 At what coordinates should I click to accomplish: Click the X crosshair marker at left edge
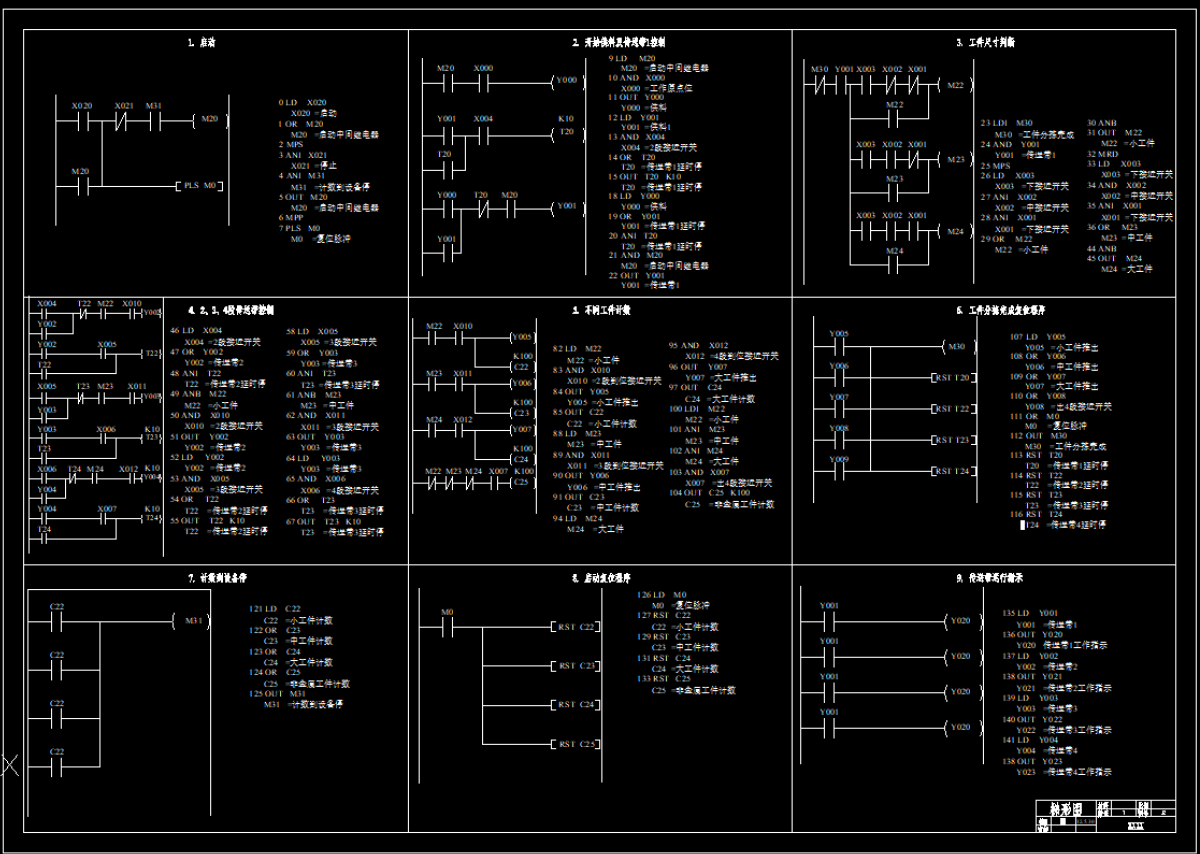[x=10, y=765]
